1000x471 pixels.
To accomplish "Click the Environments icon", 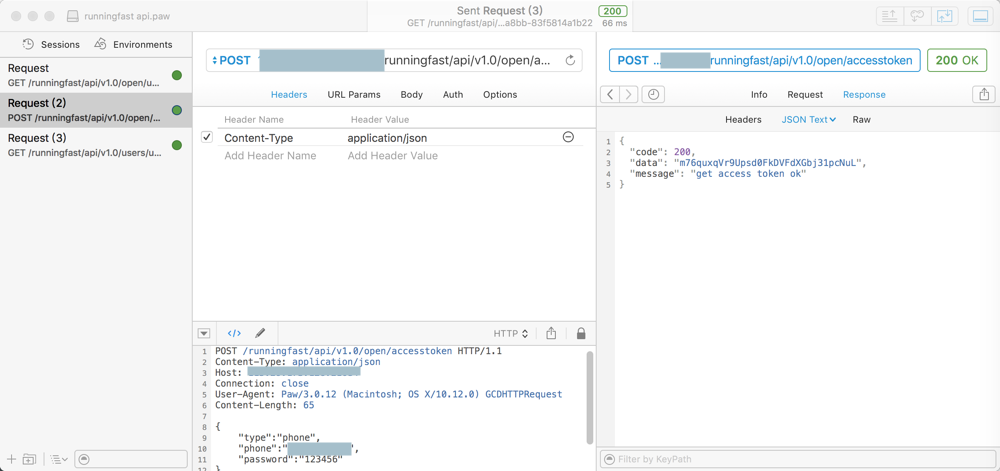I will click(x=100, y=44).
